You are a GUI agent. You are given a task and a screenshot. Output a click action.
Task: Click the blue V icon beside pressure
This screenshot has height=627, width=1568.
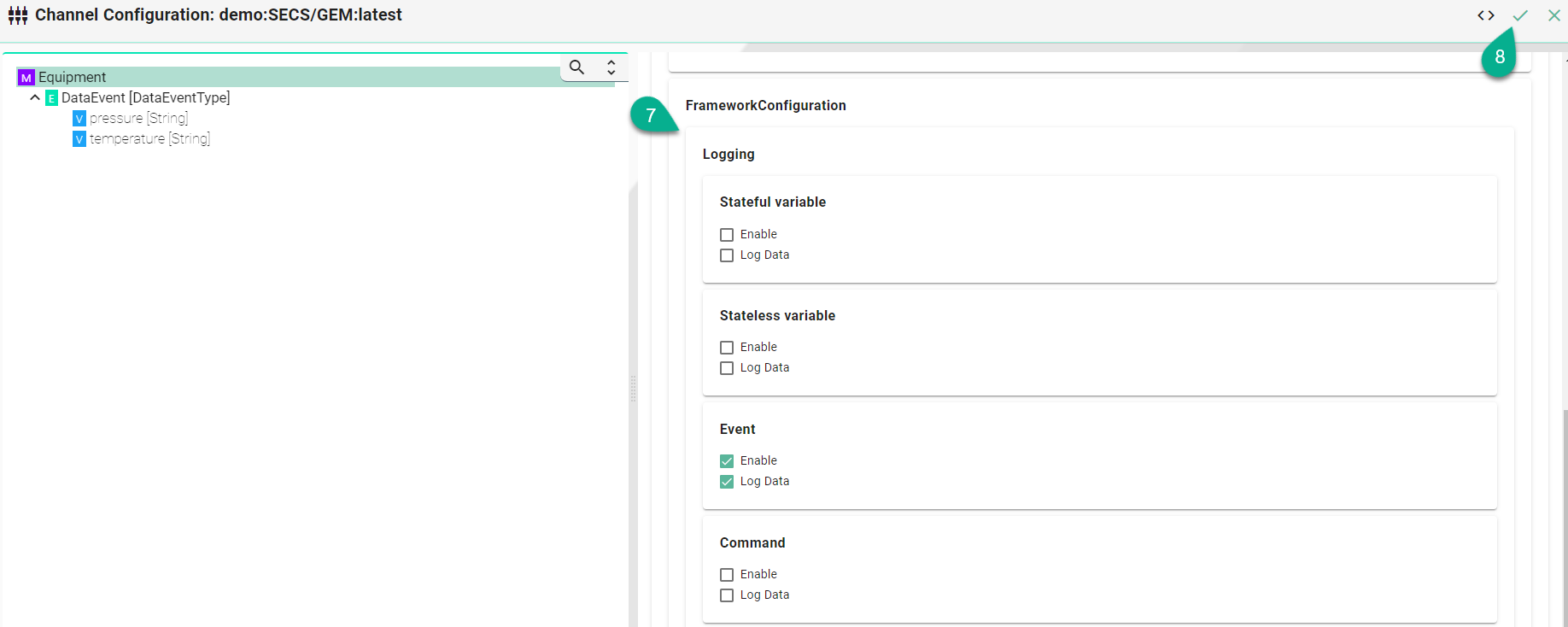[79, 119]
